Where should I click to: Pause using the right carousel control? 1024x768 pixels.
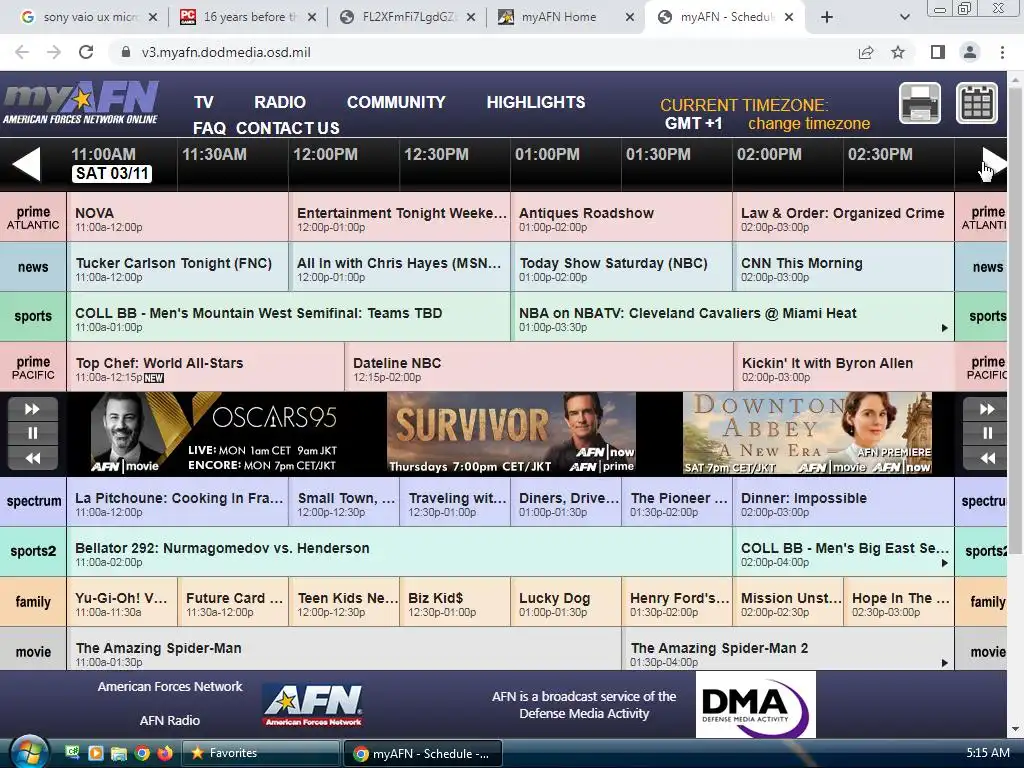(x=987, y=433)
